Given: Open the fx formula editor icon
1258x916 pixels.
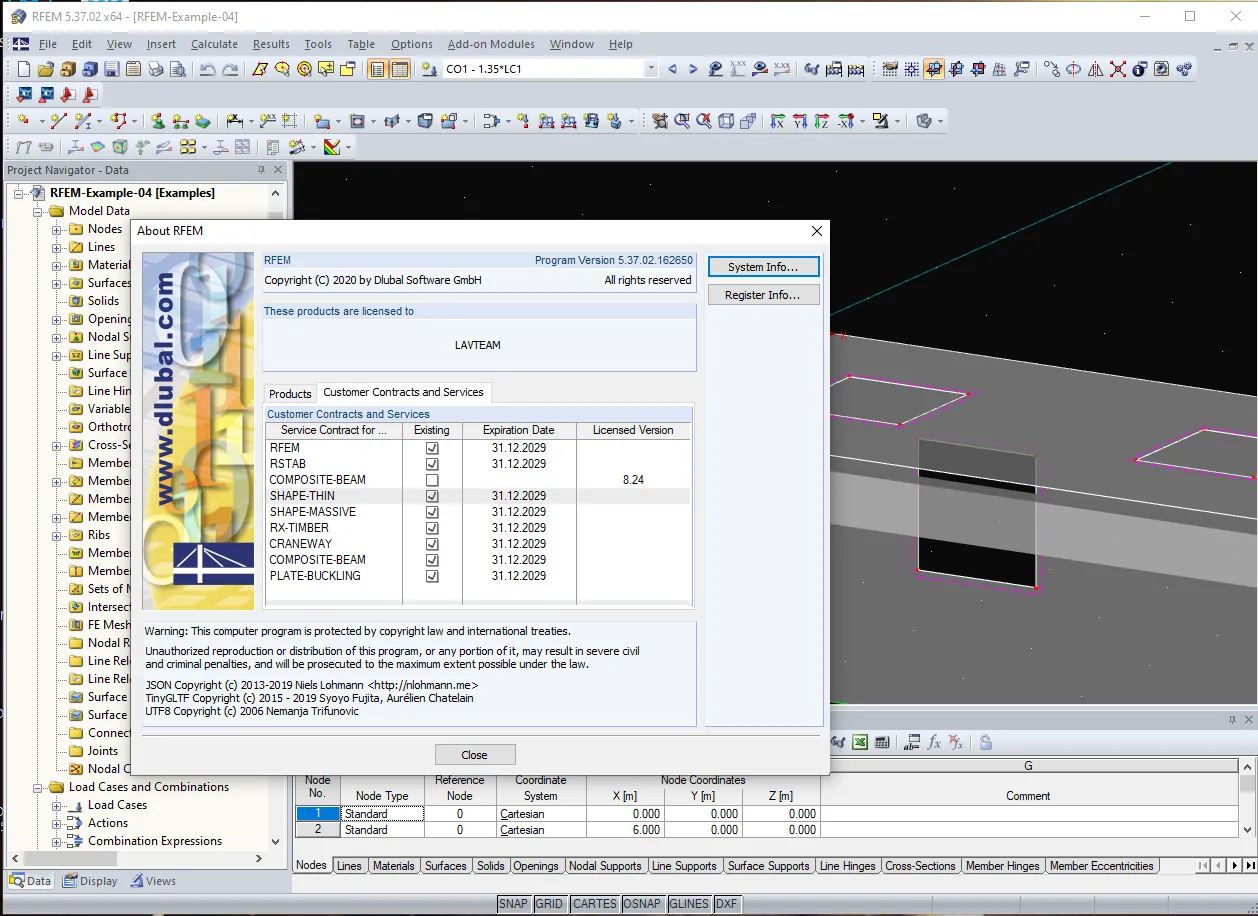Looking at the screenshot, I should 934,742.
